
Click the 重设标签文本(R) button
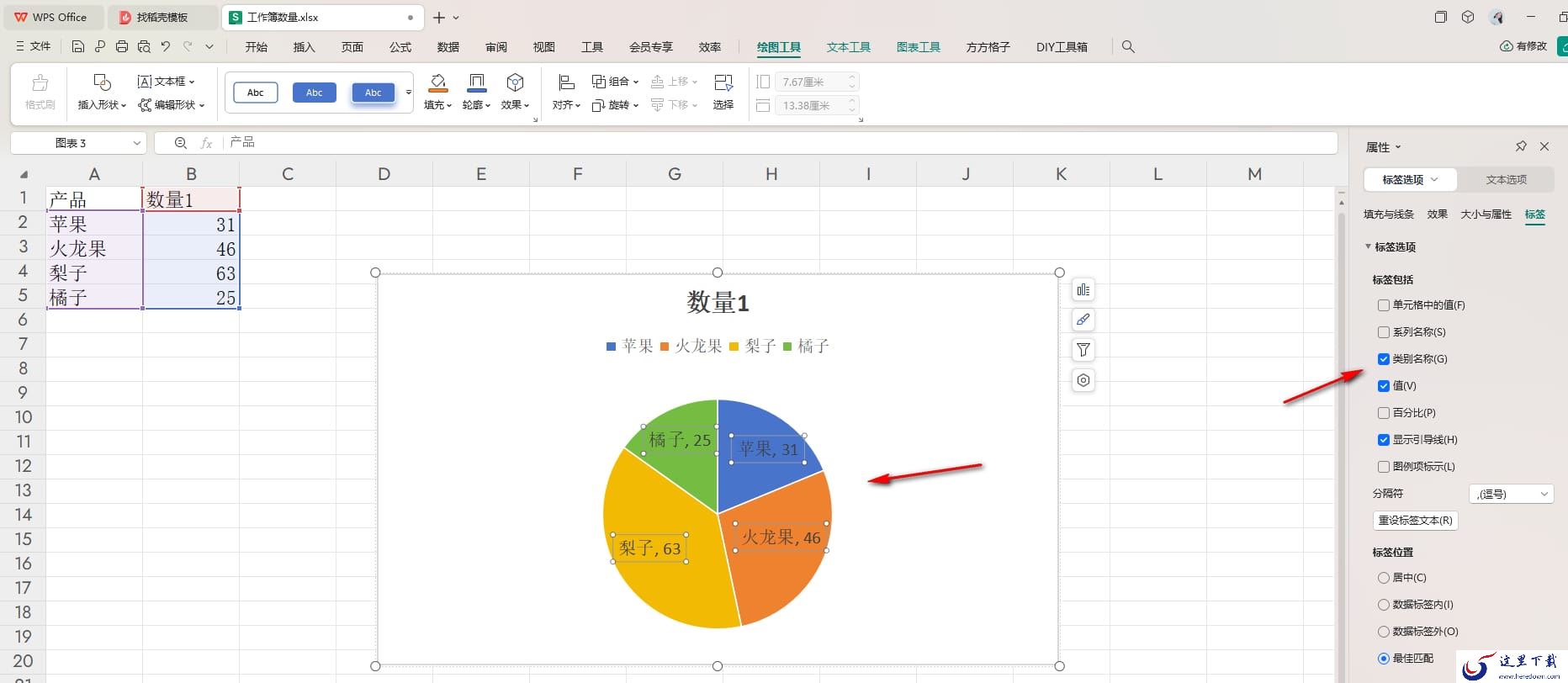click(x=1415, y=521)
